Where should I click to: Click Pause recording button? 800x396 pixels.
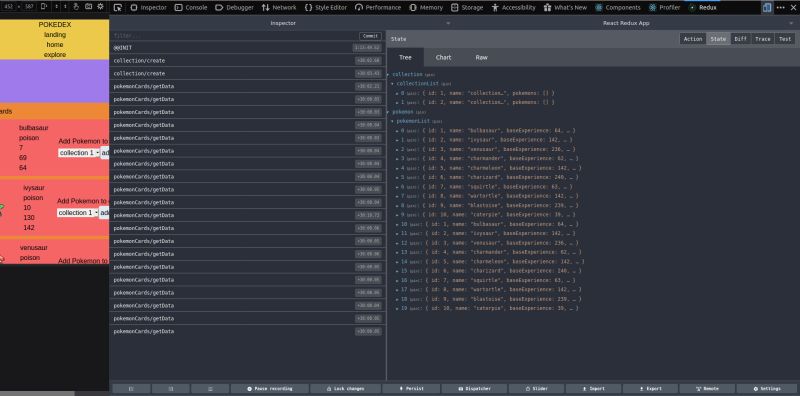pyautogui.click(x=269, y=389)
